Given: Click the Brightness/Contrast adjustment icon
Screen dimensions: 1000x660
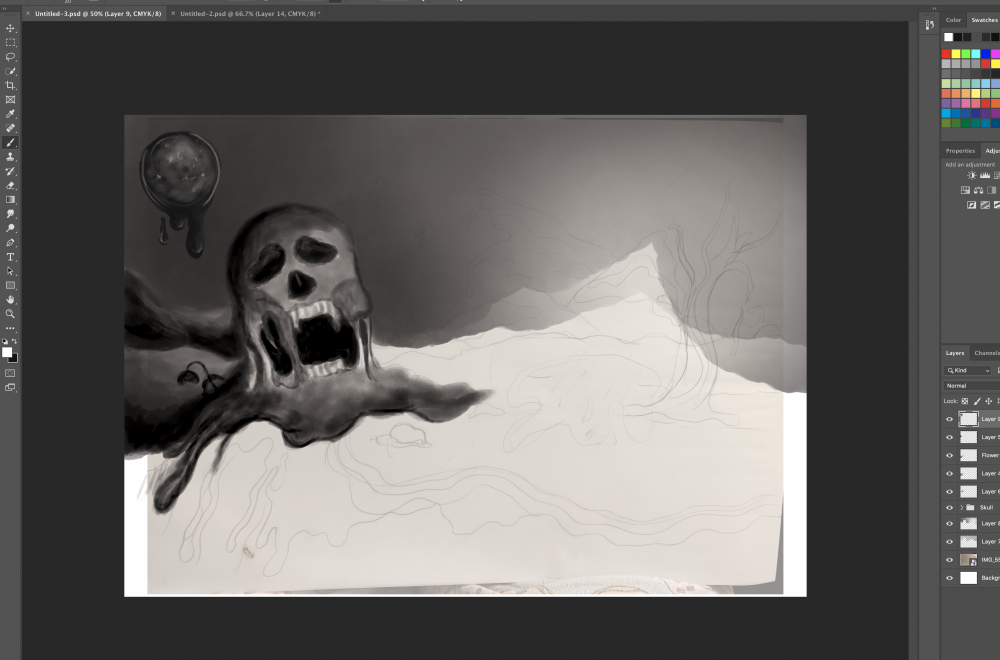Looking at the screenshot, I should point(971,175).
